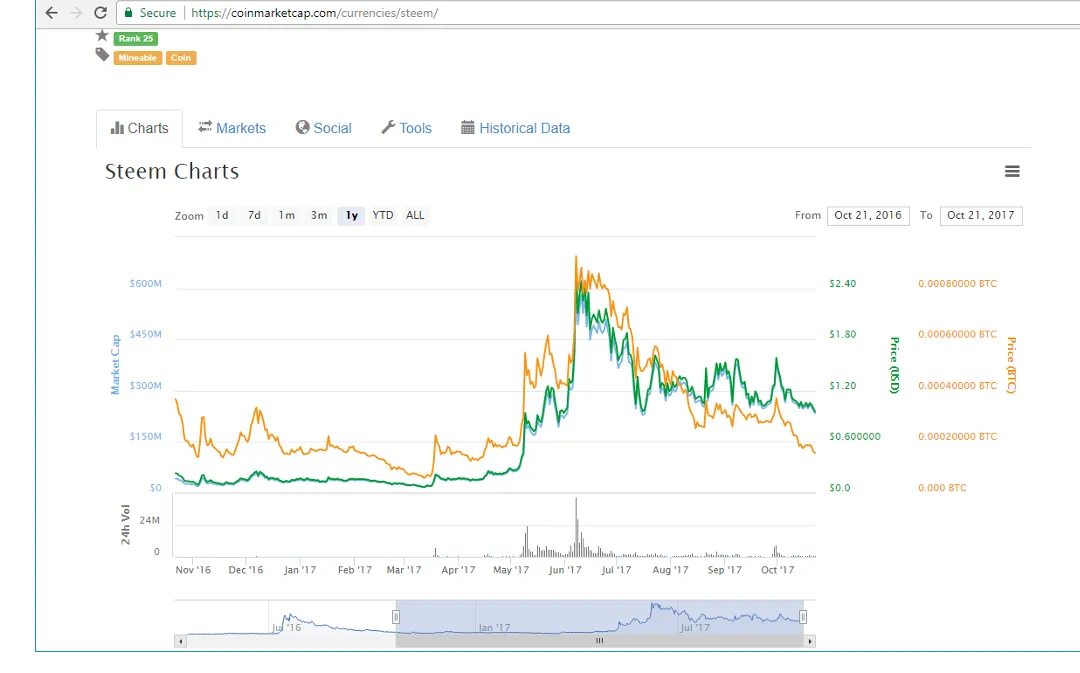This screenshot has width=1080, height=673.
Task: Click the Markets tab arrows icon
Action: [x=205, y=127]
